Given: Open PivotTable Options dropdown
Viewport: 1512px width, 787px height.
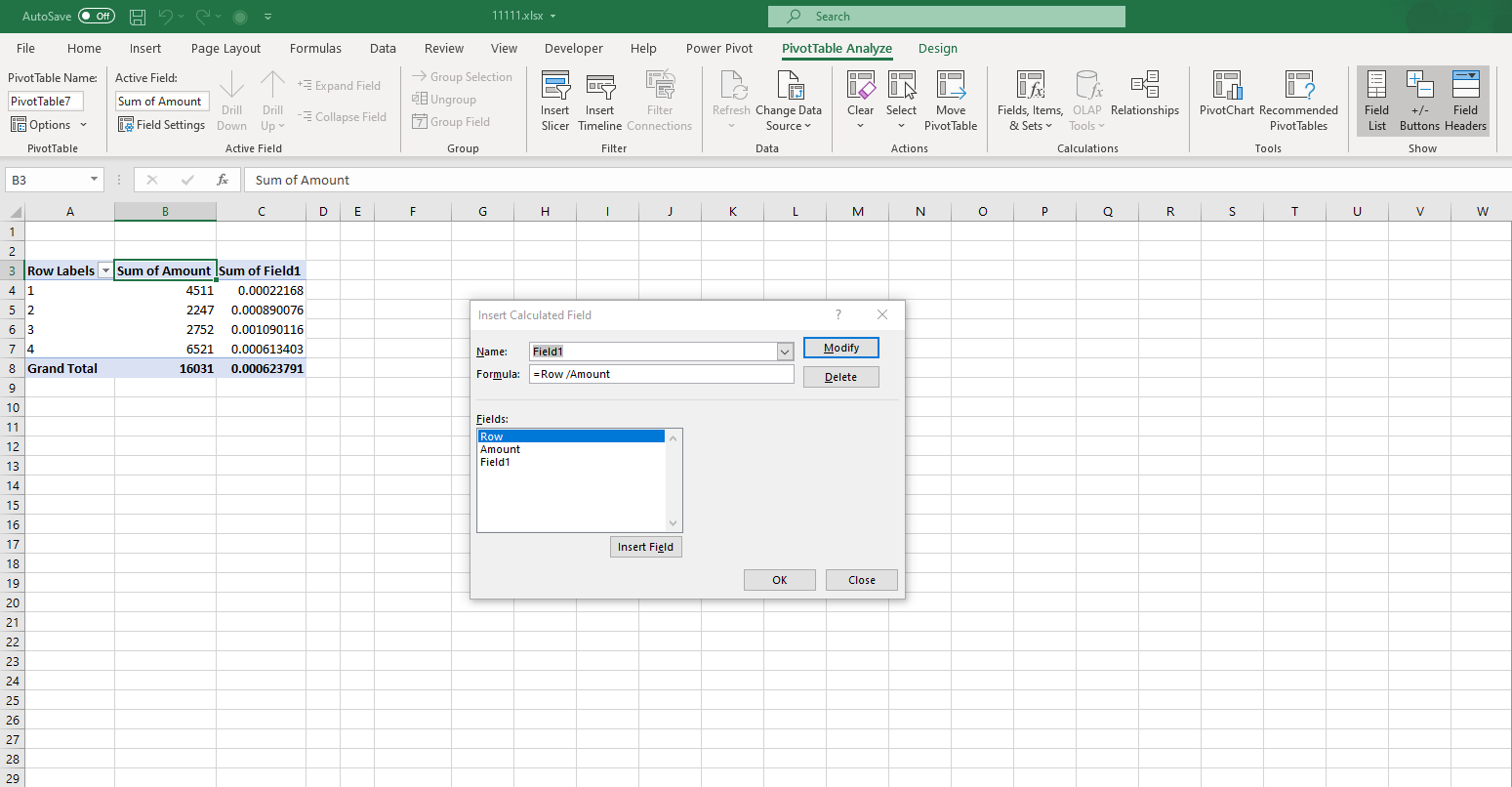Looking at the screenshot, I should click(49, 125).
